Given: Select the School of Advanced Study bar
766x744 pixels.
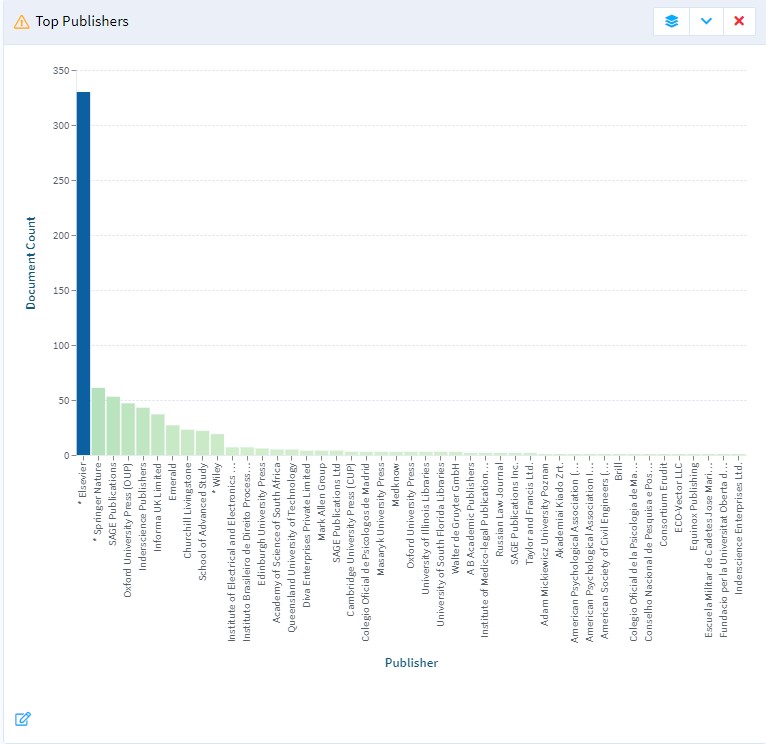Looking at the screenshot, I should [203, 443].
